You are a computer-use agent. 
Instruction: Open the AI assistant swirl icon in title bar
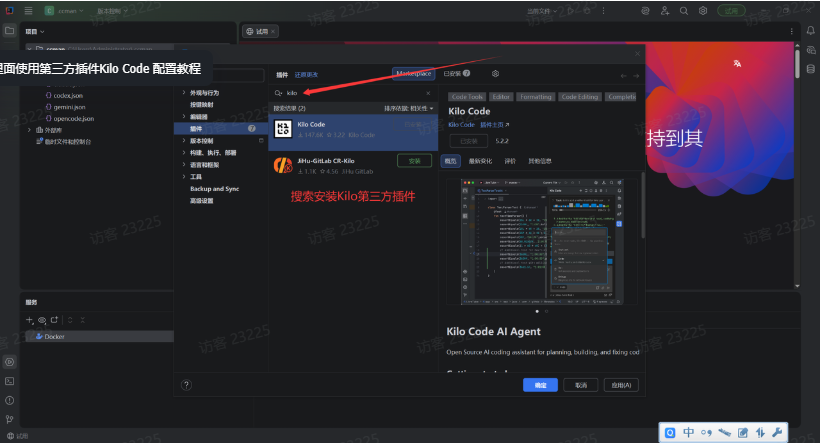(645, 10)
